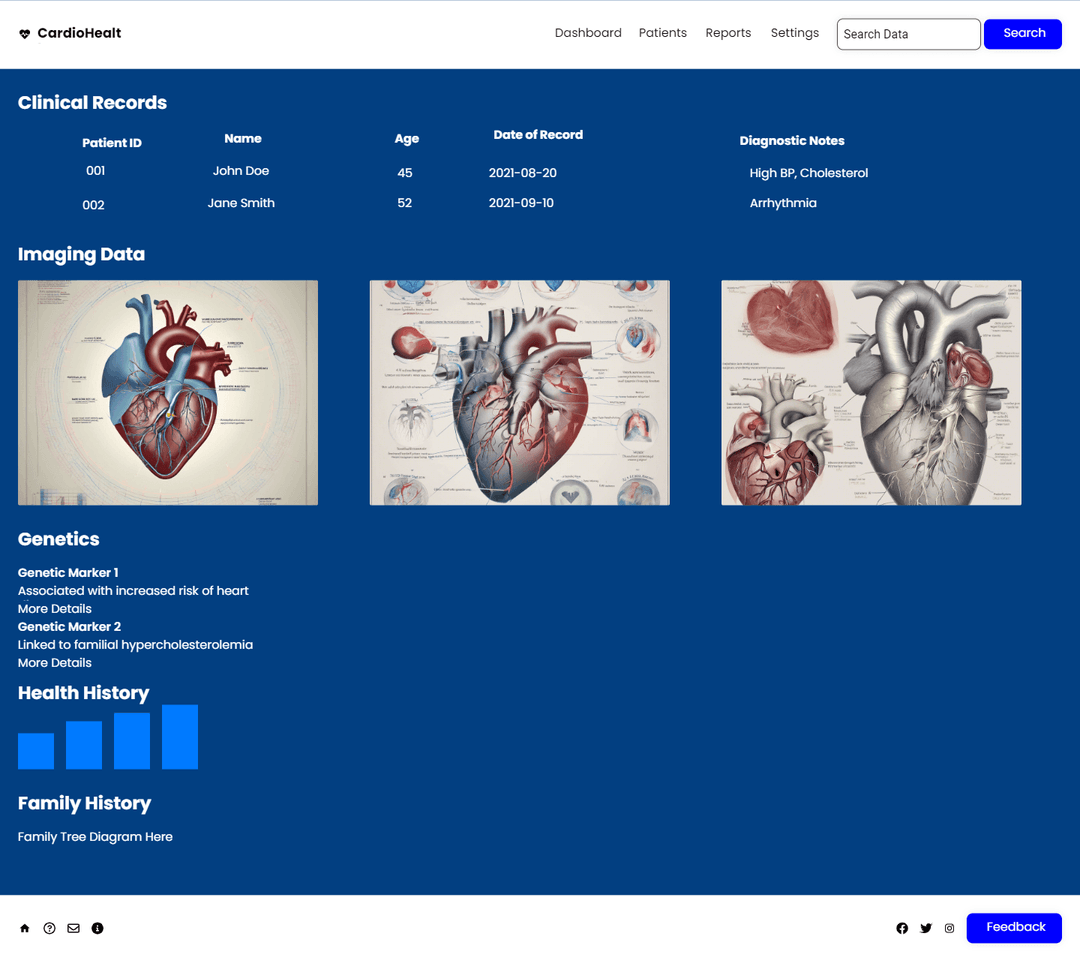Image resolution: width=1080 pixels, height=961 pixels.
Task: Open More Details under Genetic Marker 1
Action: [x=54, y=608]
